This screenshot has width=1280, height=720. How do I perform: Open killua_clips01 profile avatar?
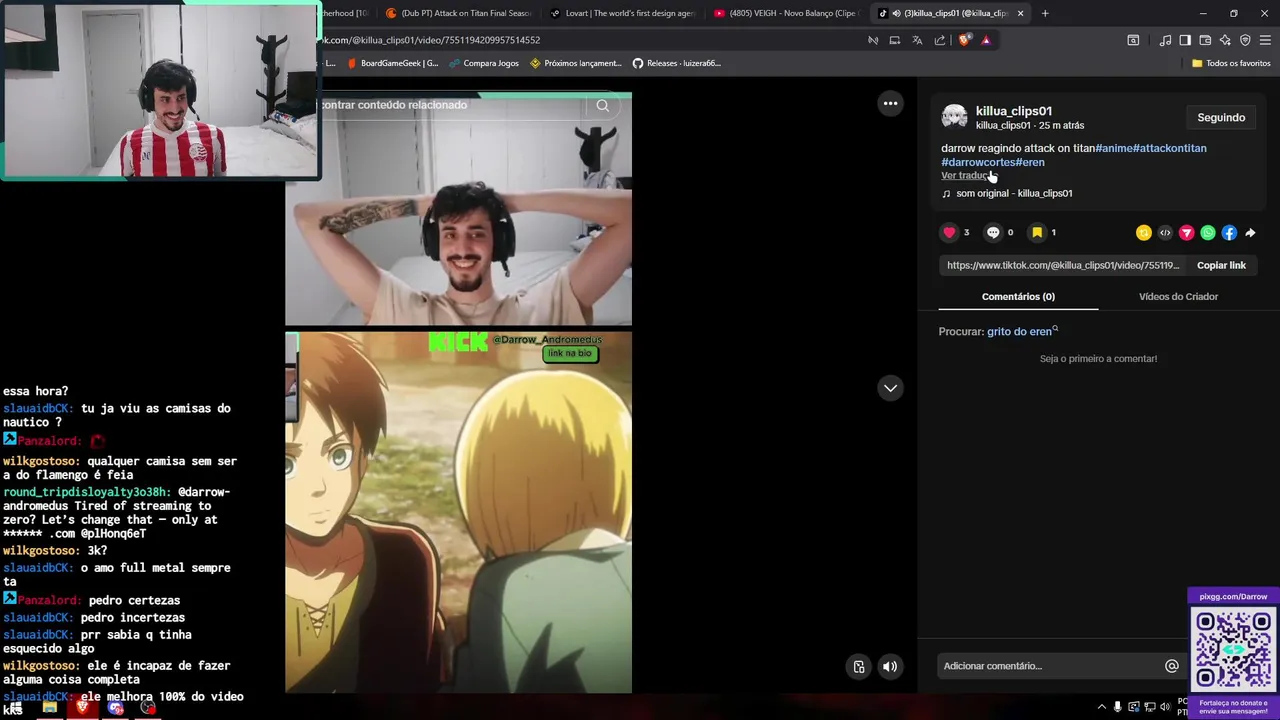pyautogui.click(x=955, y=117)
